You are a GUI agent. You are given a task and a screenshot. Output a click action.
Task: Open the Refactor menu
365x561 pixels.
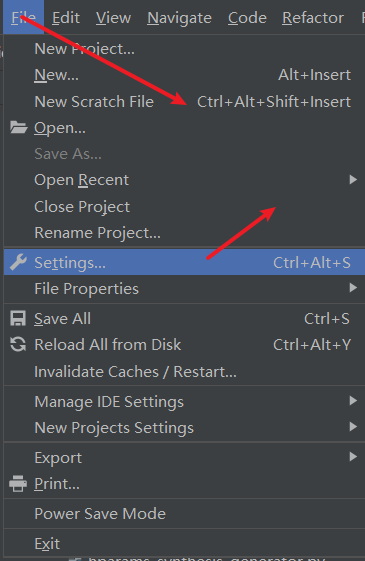[x=313, y=18]
